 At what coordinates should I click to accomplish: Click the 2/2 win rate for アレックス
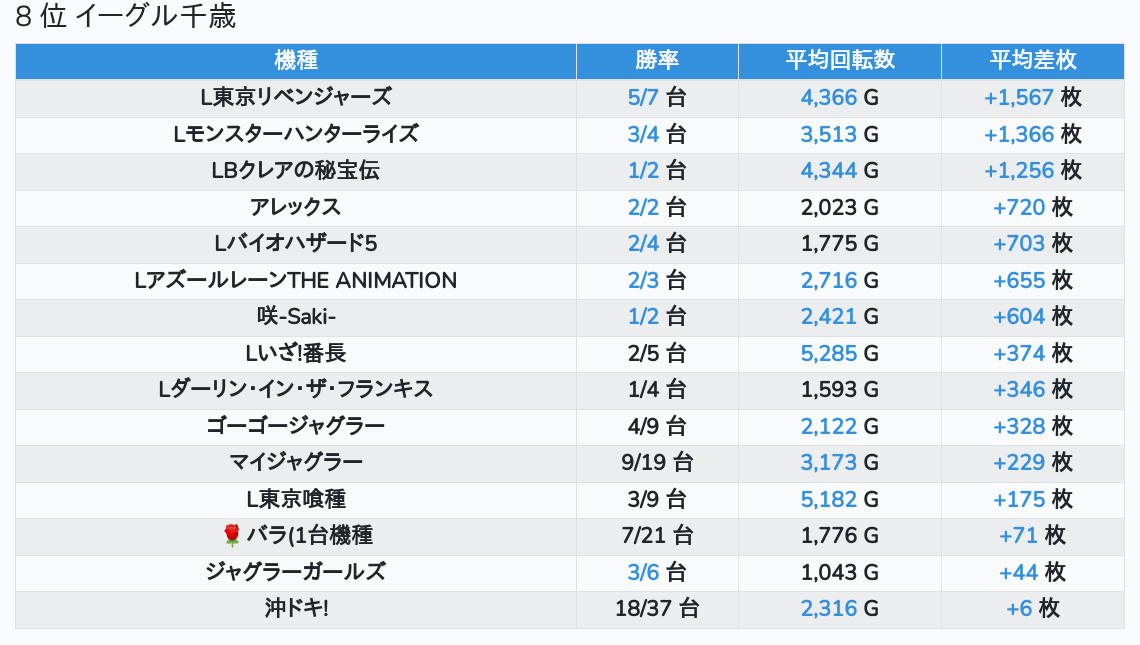point(644,208)
